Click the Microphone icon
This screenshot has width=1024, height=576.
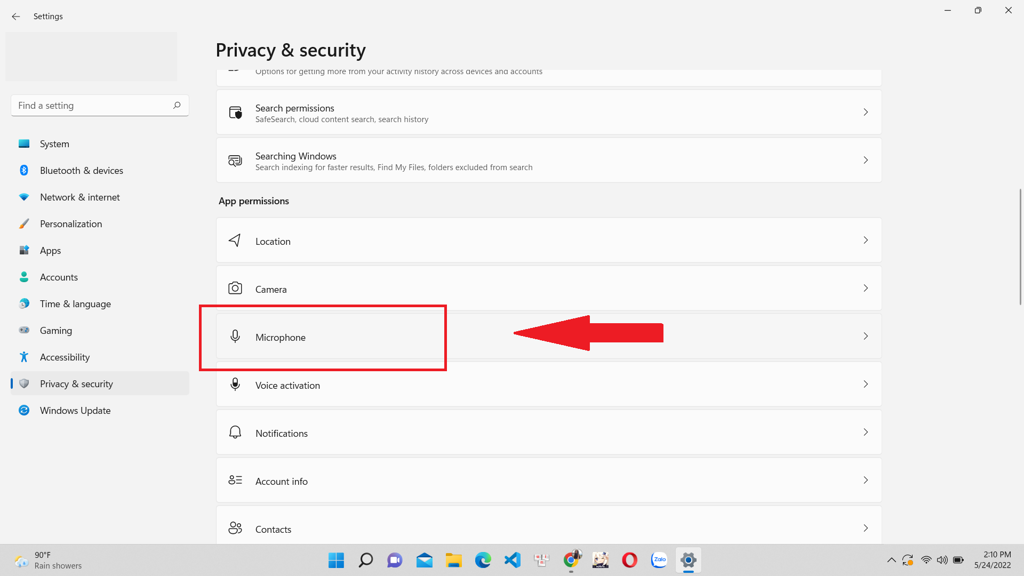click(235, 337)
